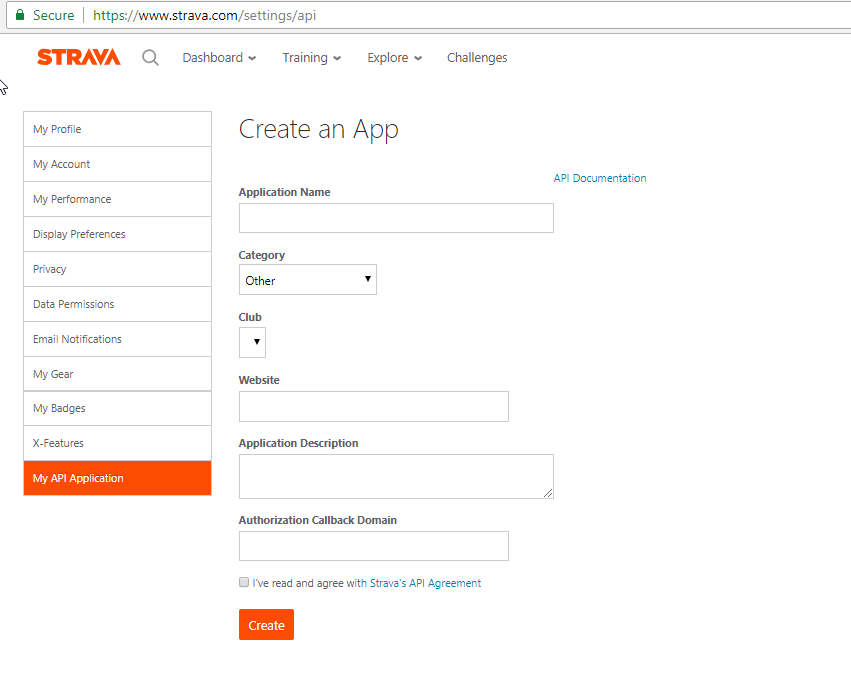Expand the Training dropdown menu
The width and height of the screenshot is (851, 690).
click(x=312, y=58)
